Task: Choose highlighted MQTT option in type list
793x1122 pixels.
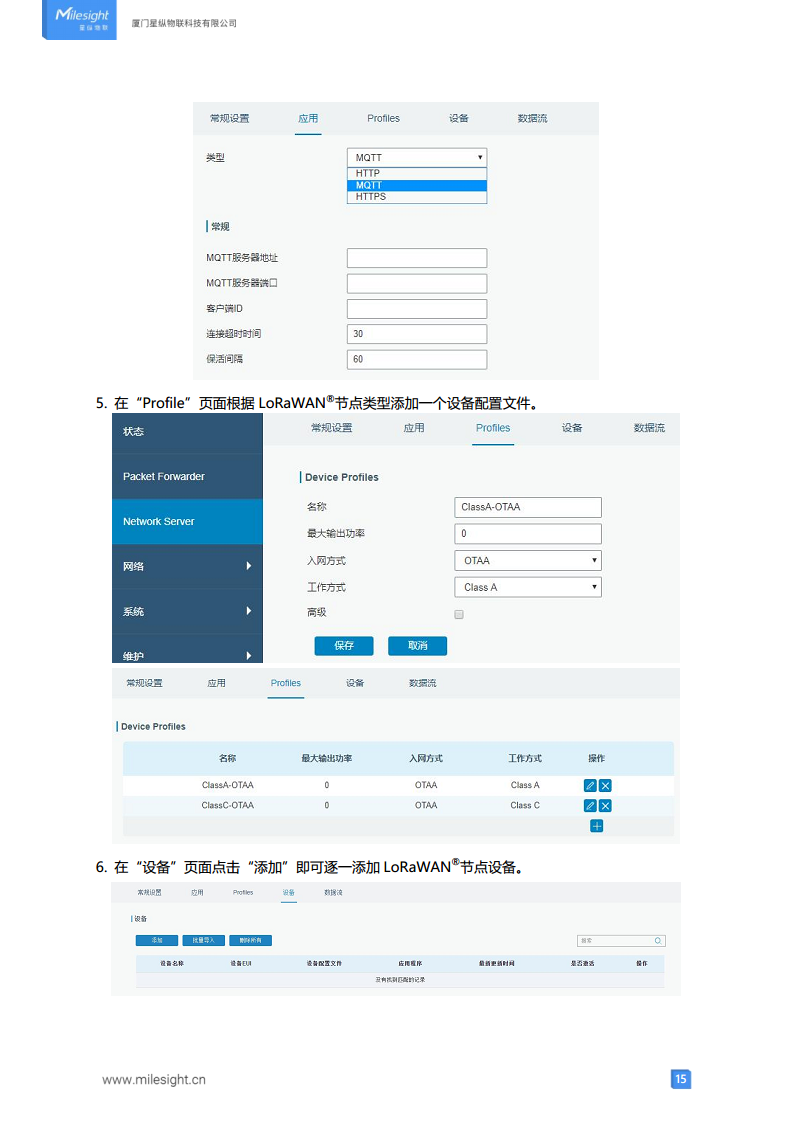Action: 417,185
